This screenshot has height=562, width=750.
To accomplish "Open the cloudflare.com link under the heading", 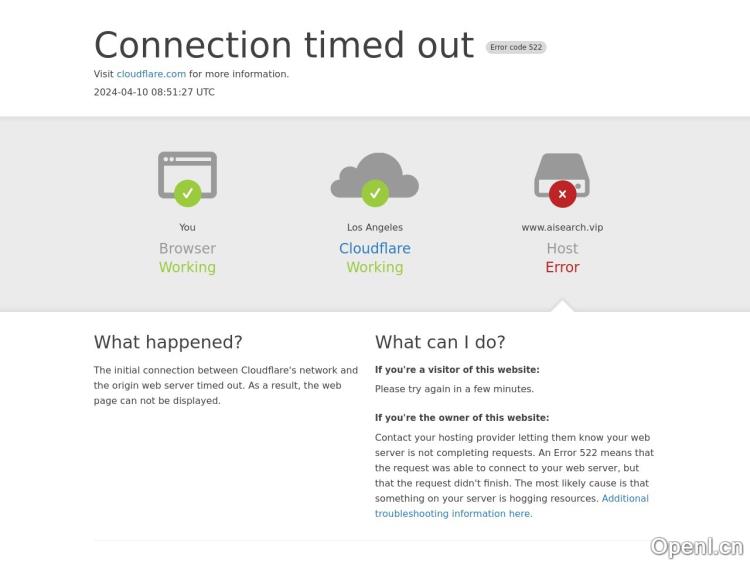I will point(151,74).
